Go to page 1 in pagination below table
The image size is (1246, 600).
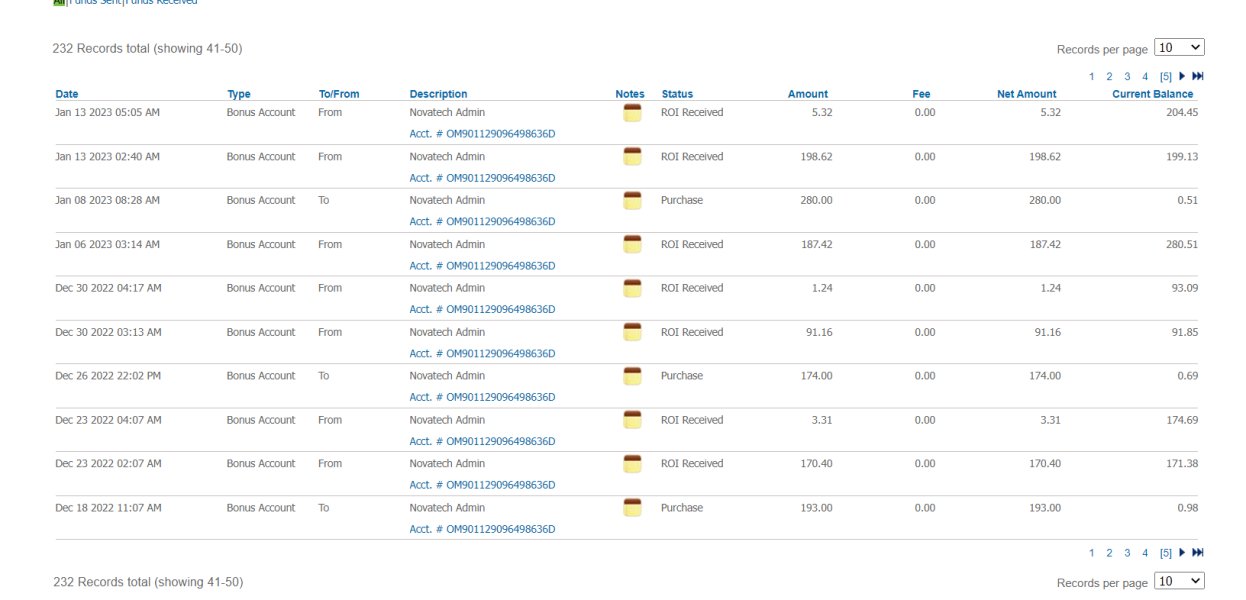[1092, 552]
